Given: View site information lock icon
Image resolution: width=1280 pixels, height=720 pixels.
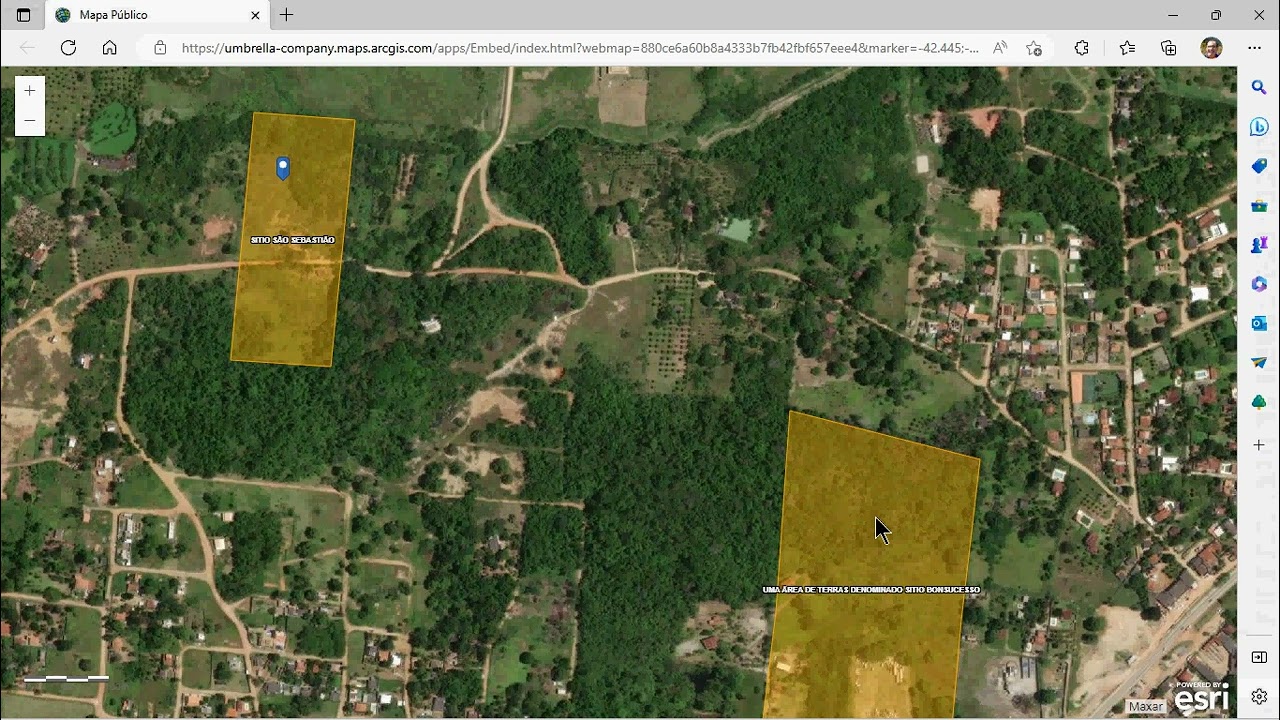Looking at the screenshot, I should point(160,48).
